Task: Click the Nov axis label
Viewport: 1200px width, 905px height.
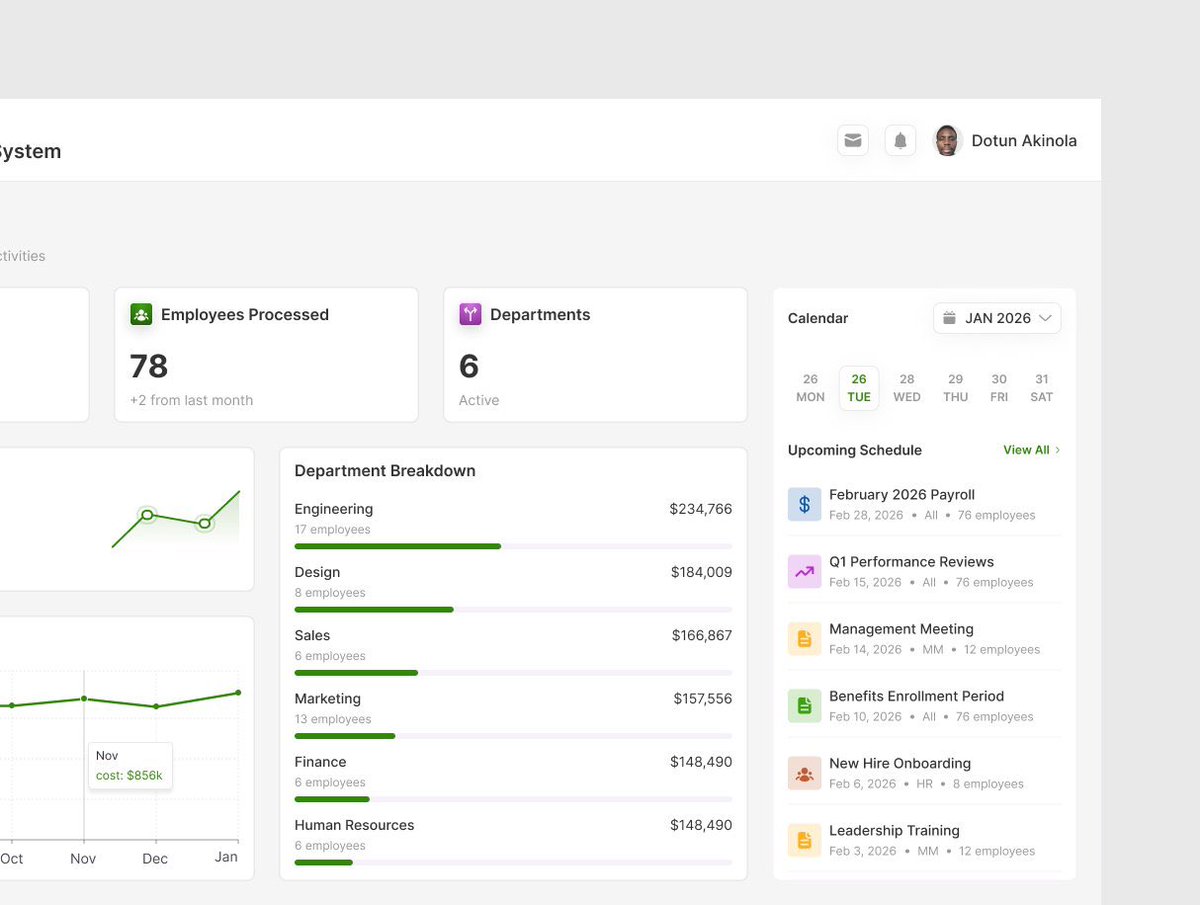Action: click(83, 859)
